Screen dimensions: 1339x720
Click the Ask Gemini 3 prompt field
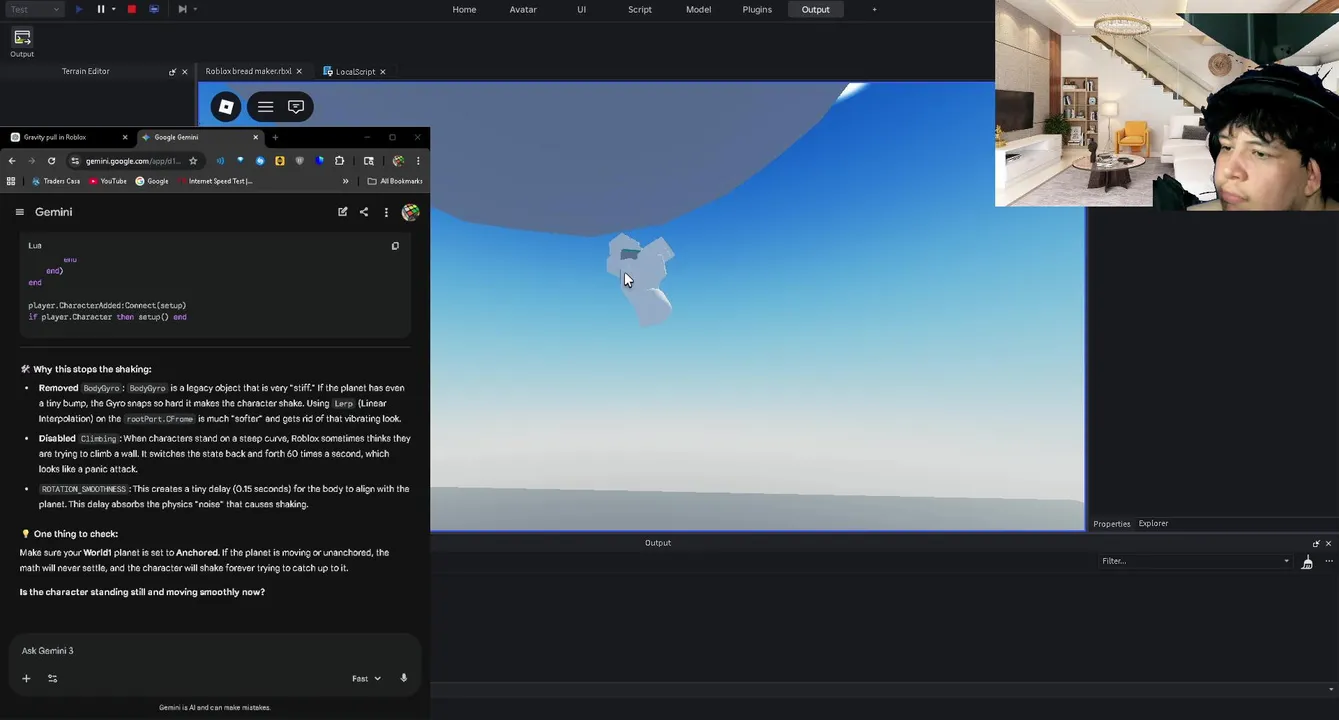pyautogui.click(x=214, y=651)
